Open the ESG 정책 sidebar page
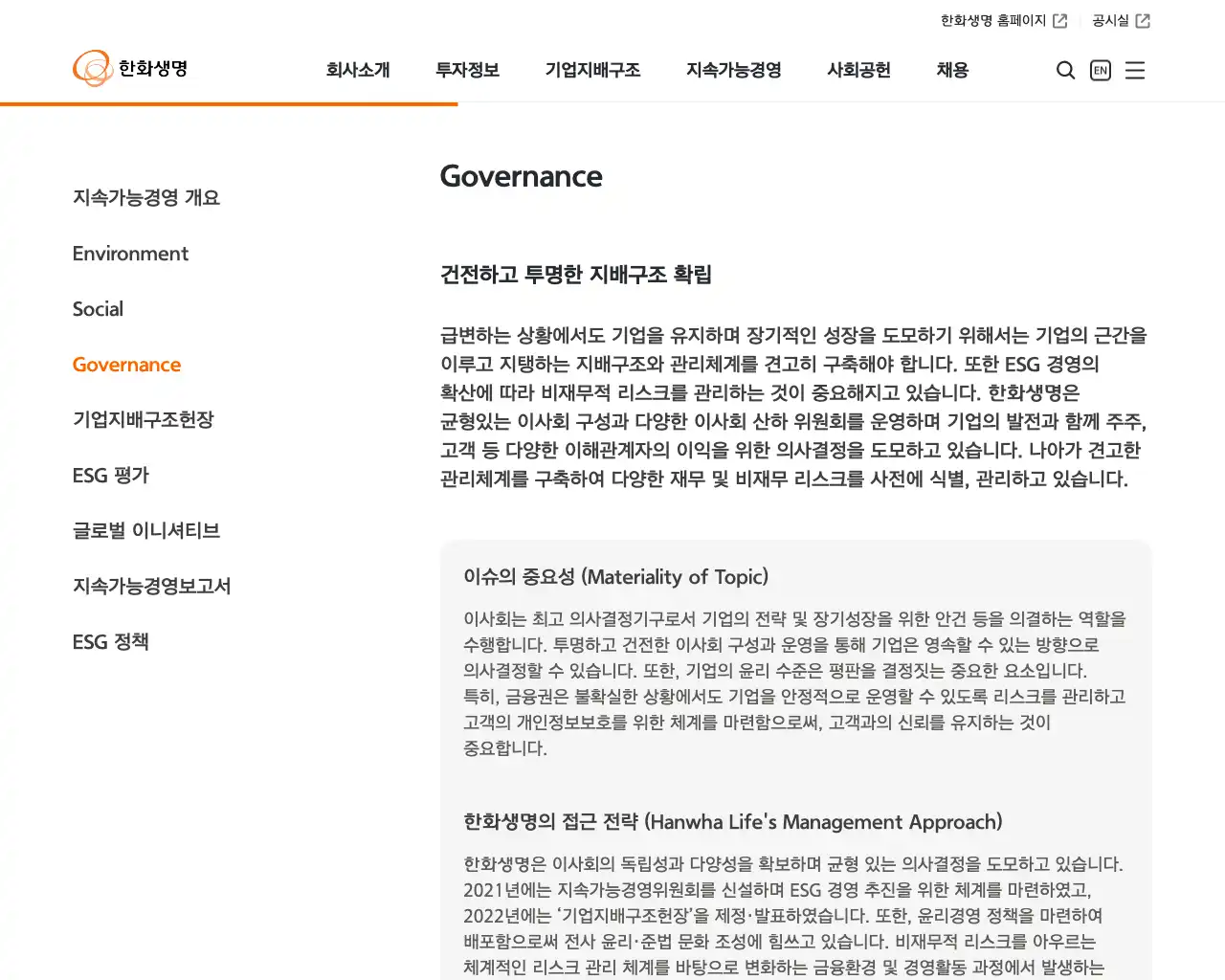The width and height of the screenshot is (1225, 980). 110,641
